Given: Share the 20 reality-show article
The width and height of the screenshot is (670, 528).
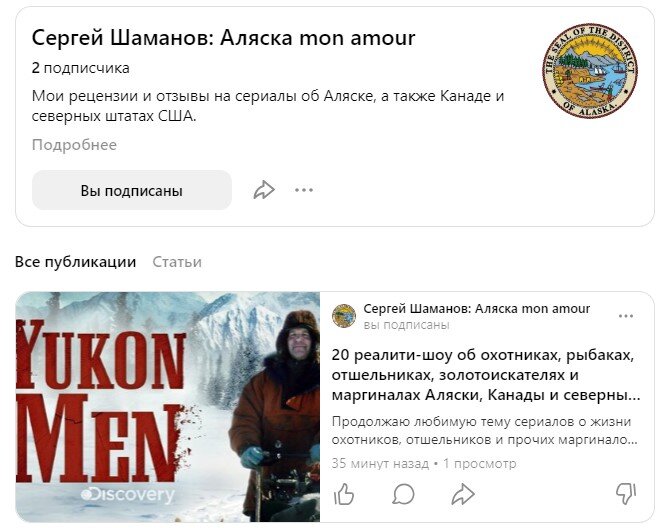Looking at the screenshot, I should [463, 494].
